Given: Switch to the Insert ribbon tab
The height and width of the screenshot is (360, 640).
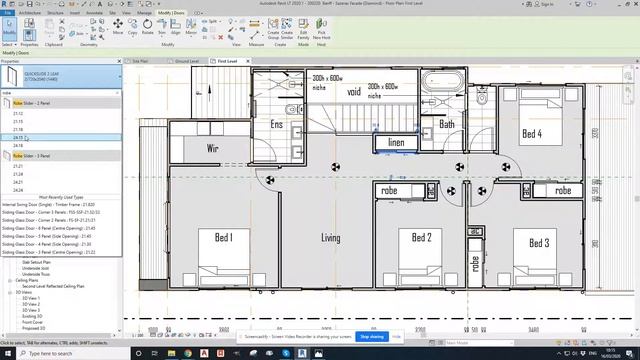Looking at the screenshot, I should 74,13.
